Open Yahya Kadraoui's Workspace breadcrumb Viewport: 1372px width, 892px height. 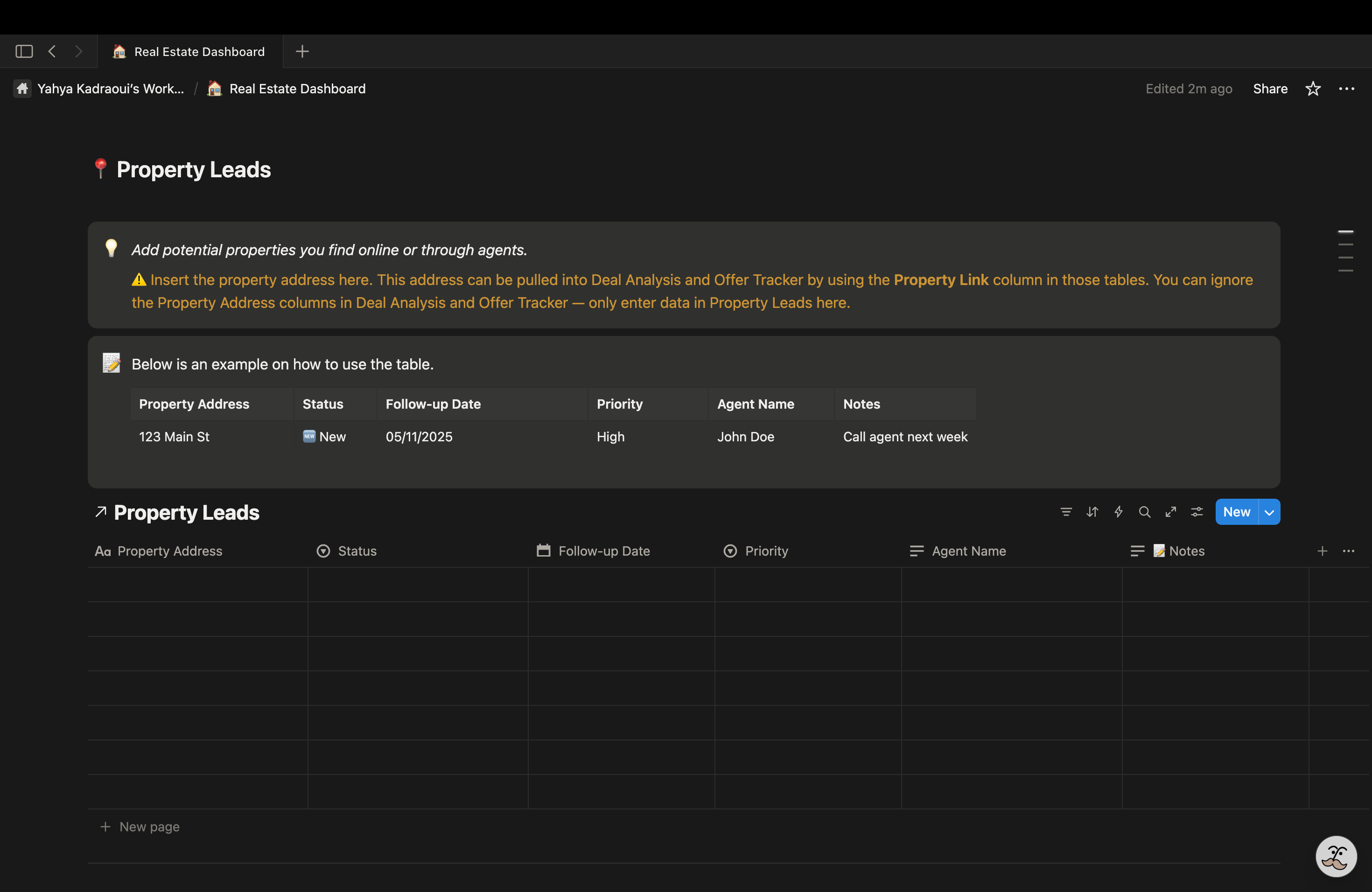(110, 89)
